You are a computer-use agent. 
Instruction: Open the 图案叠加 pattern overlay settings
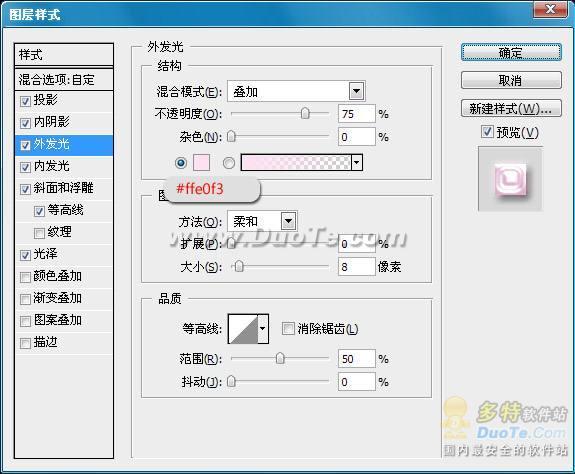(58, 320)
